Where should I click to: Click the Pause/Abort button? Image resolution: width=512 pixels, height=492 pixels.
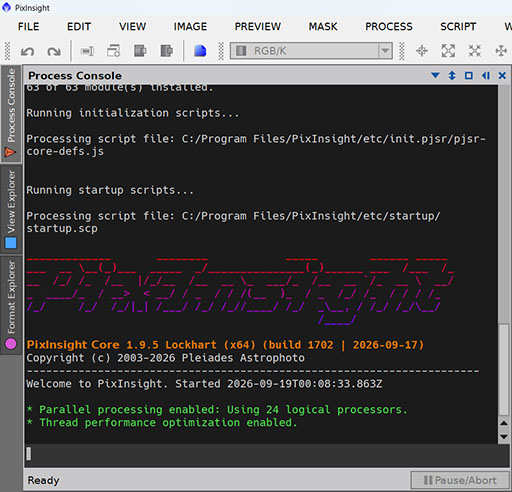[x=460, y=480]
